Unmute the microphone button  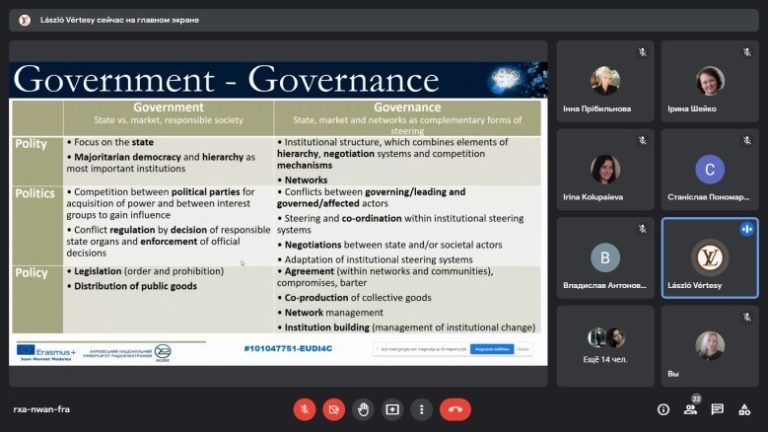(304, 409)
